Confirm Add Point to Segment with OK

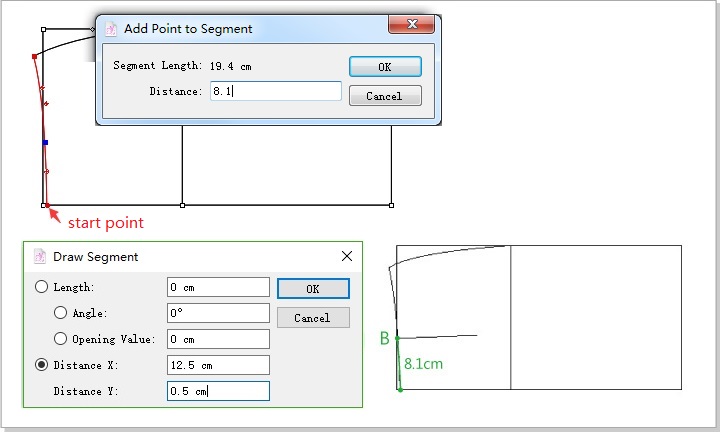click(x=385, y=67)
